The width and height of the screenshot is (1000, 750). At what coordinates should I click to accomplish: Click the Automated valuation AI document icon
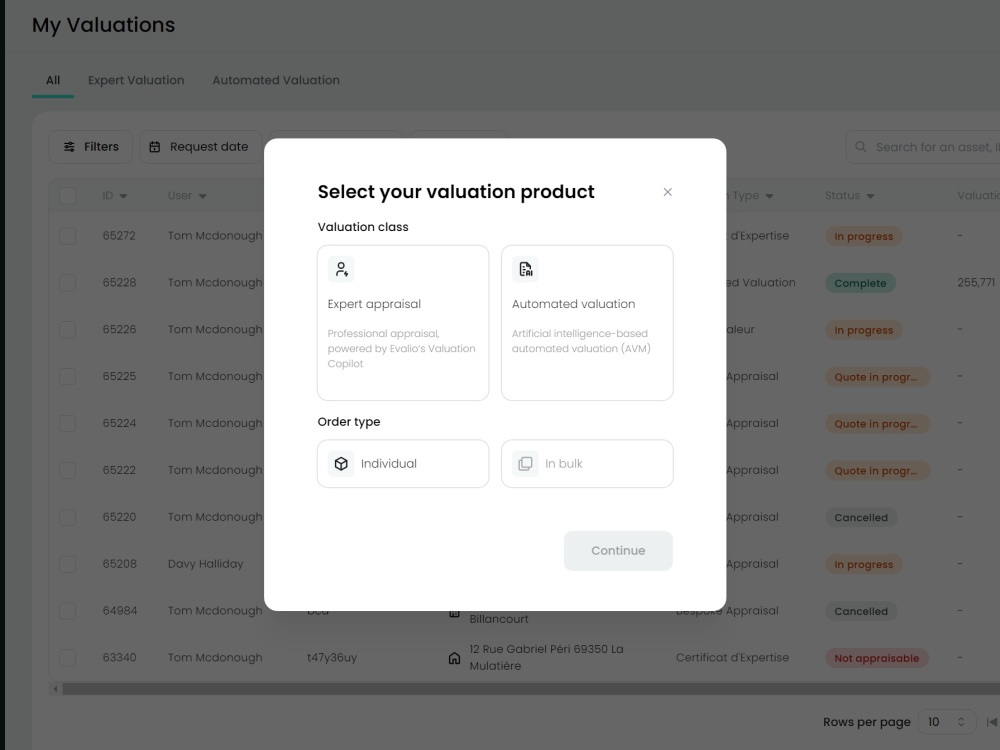click(x=526, y=269)
